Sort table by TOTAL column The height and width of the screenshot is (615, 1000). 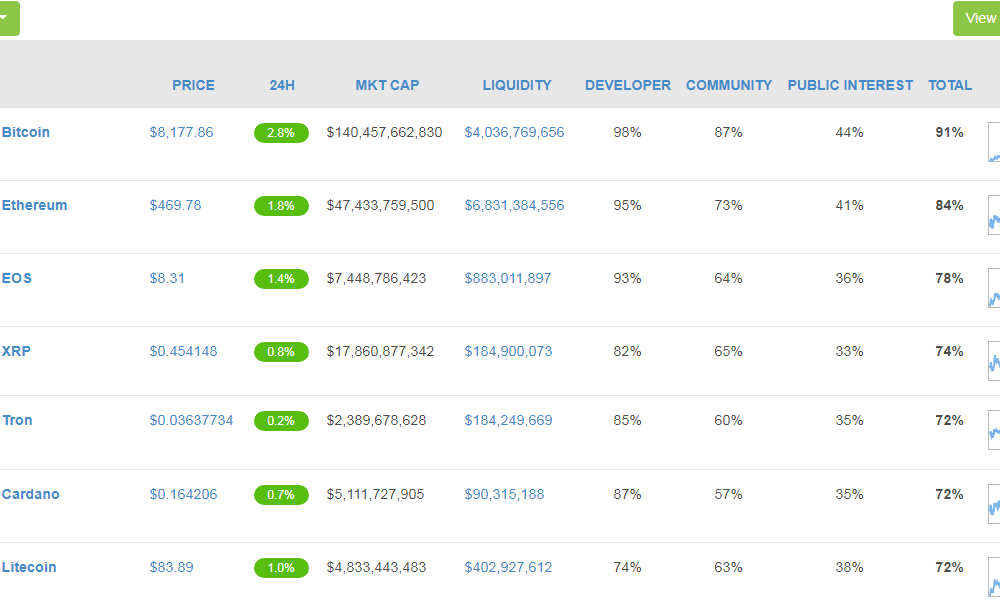point(950,85)
